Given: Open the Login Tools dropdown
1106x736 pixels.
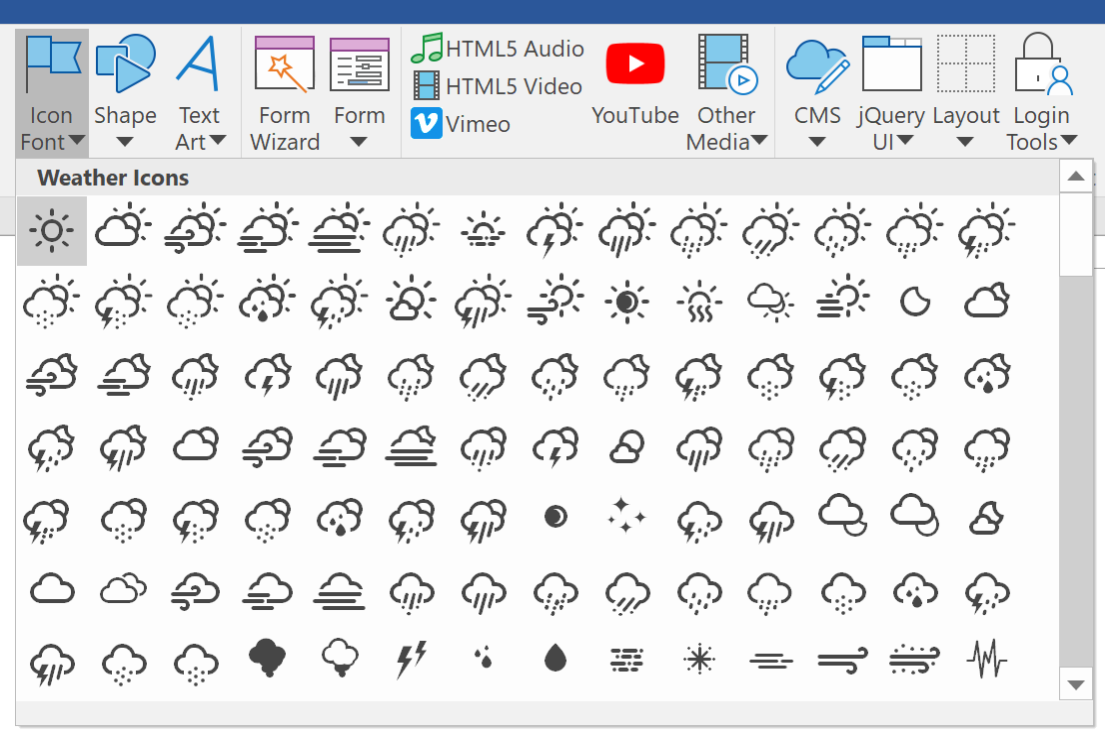Looking at the screenshot, I should (x=1042, y=92).
